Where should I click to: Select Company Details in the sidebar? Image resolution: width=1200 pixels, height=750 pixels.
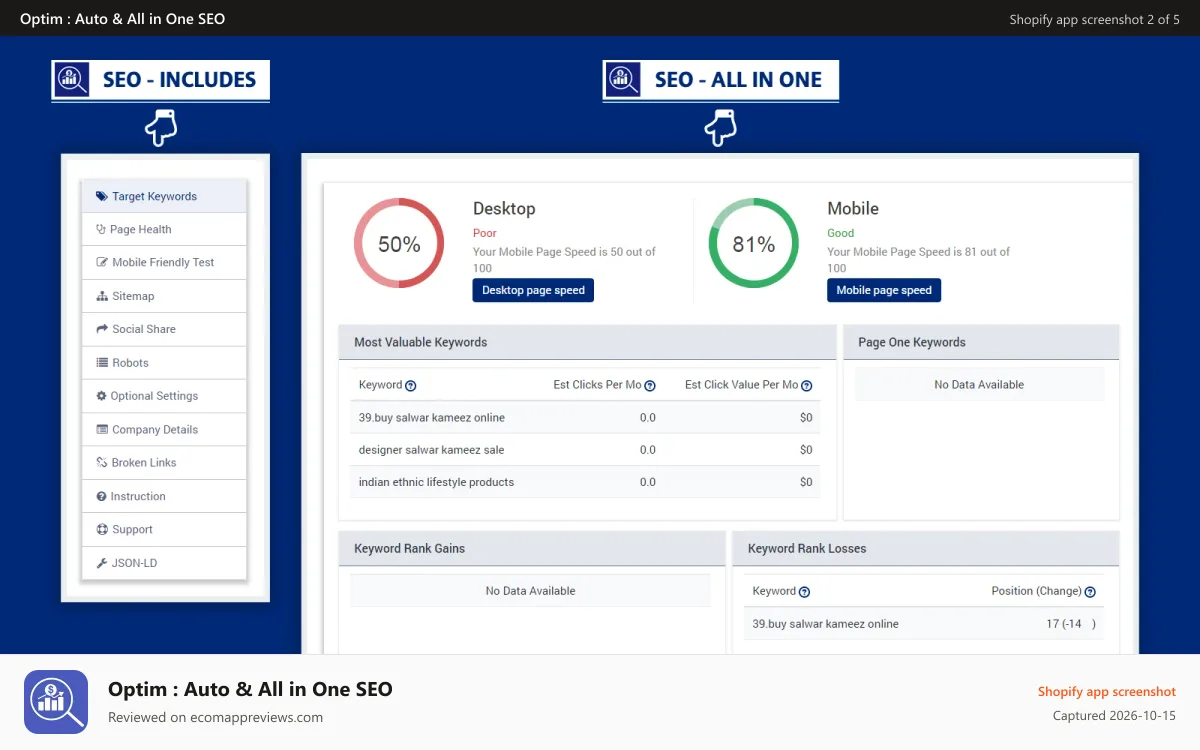point(164,430)
